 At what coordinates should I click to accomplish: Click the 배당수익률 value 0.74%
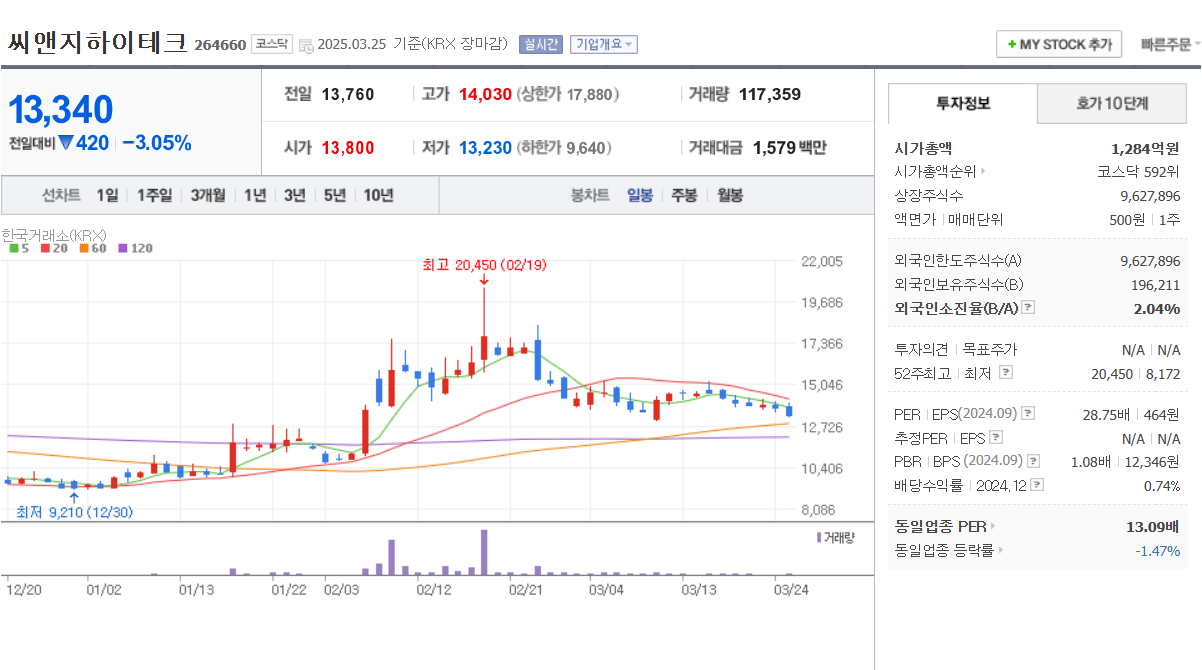pyautogui.click(x=1162, y=485)
